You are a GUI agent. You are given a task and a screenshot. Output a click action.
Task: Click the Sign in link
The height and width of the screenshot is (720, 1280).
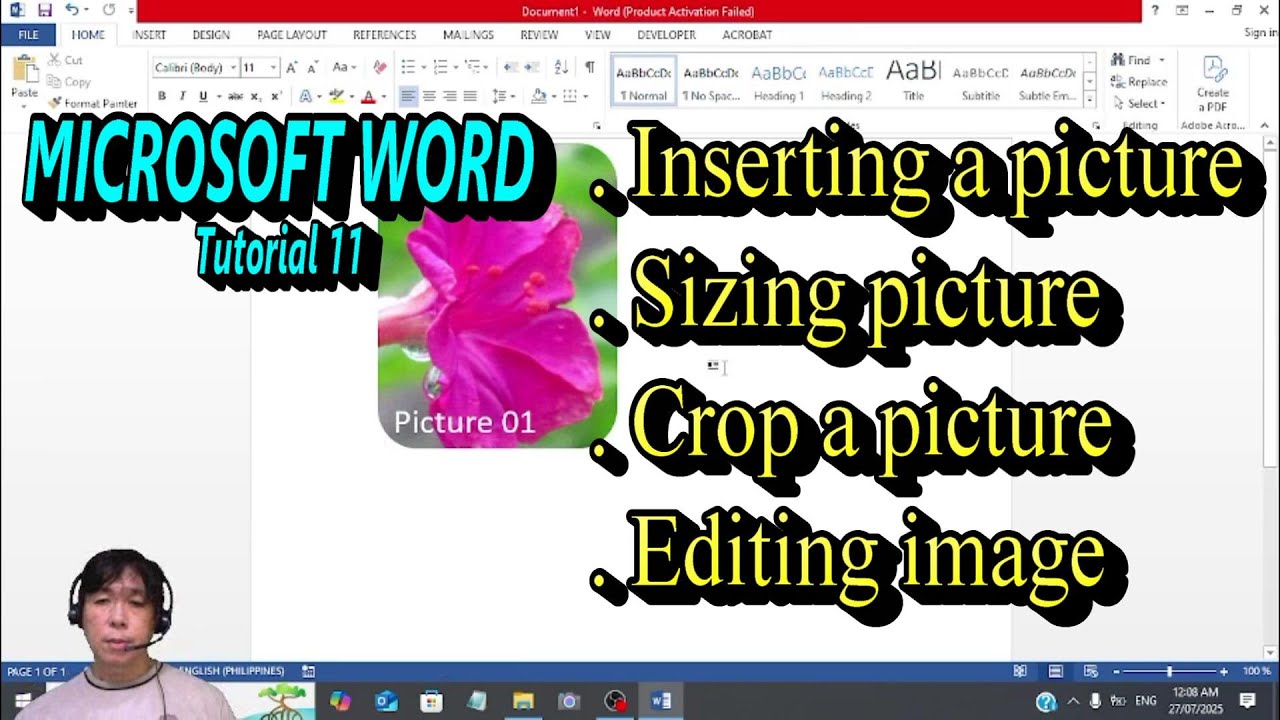coord(1260,33)
